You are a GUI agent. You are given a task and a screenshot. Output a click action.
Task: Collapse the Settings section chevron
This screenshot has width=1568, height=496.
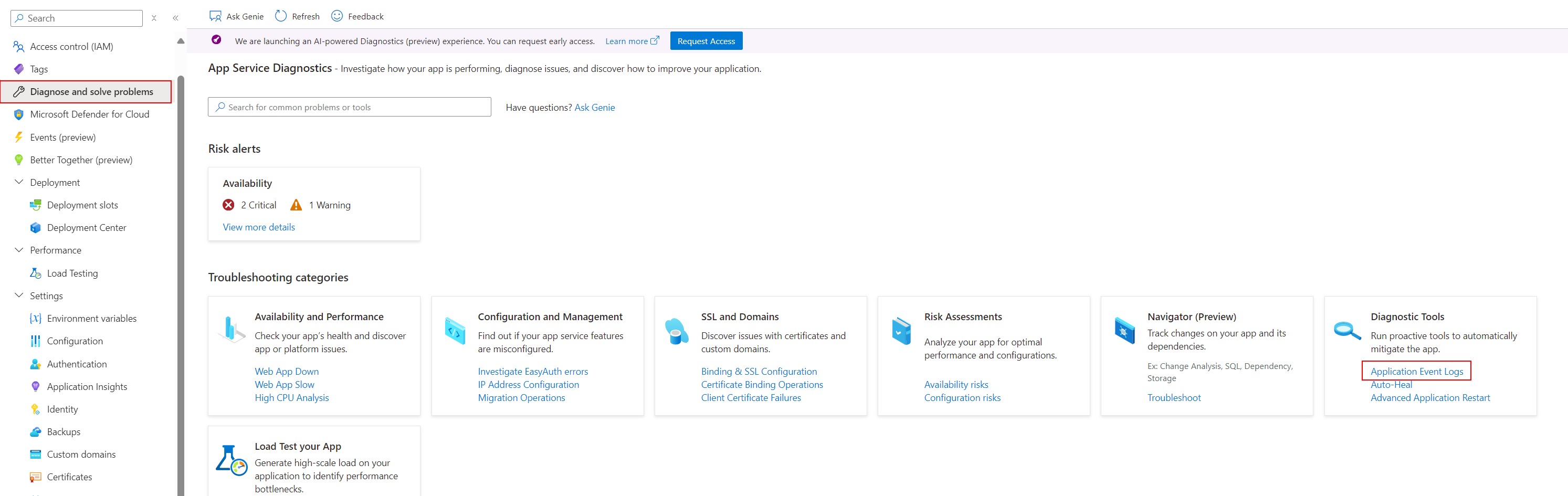click(x=19, y=295)
